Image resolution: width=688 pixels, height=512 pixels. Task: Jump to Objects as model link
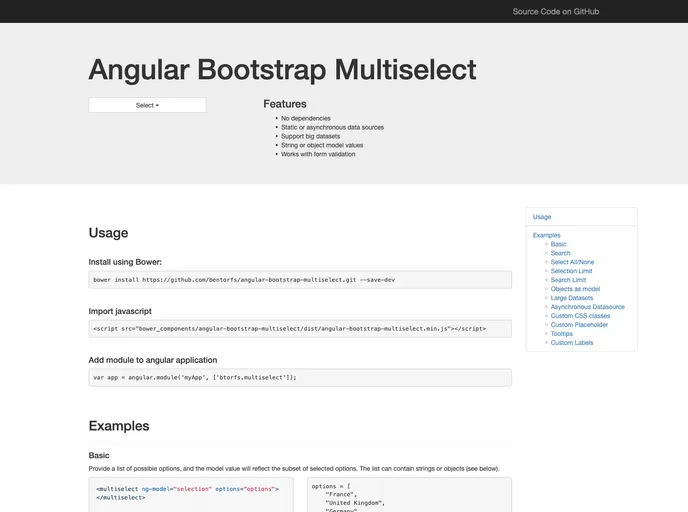[575, 289]
